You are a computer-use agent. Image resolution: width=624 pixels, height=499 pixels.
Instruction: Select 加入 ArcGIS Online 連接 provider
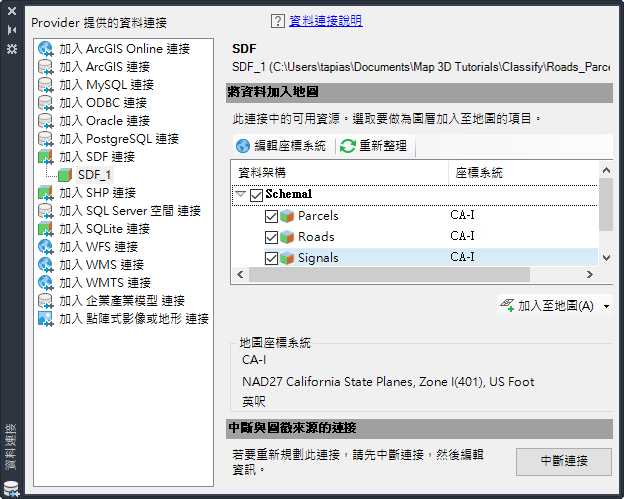tap(125, 49)
